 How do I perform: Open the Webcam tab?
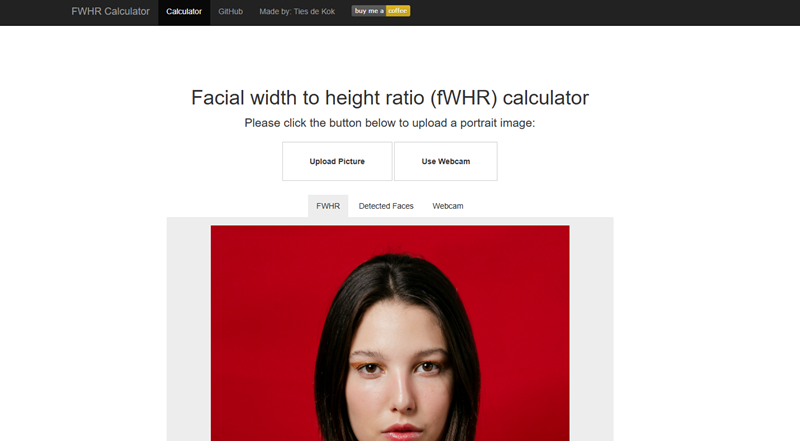(448, 206)
